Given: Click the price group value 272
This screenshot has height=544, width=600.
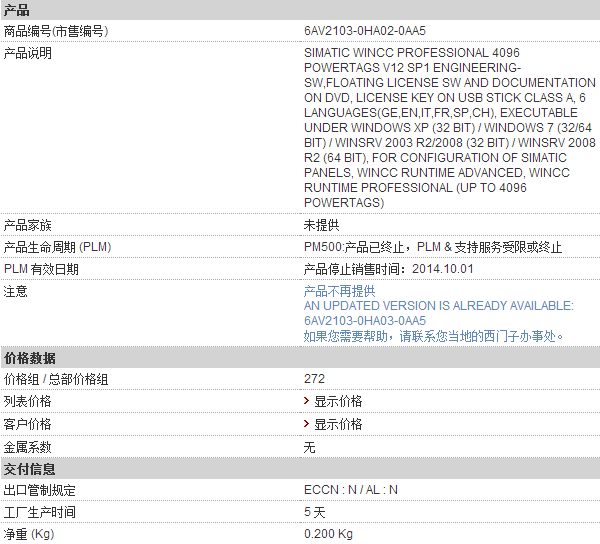Looking at the screenshot, I should point(314,379).
